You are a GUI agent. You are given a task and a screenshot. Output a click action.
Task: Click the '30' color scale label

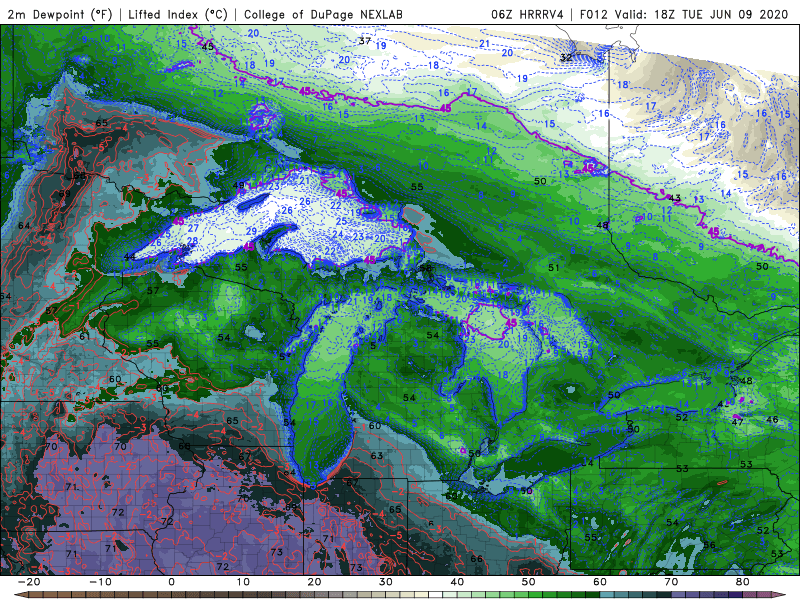(x=386, y=582)
